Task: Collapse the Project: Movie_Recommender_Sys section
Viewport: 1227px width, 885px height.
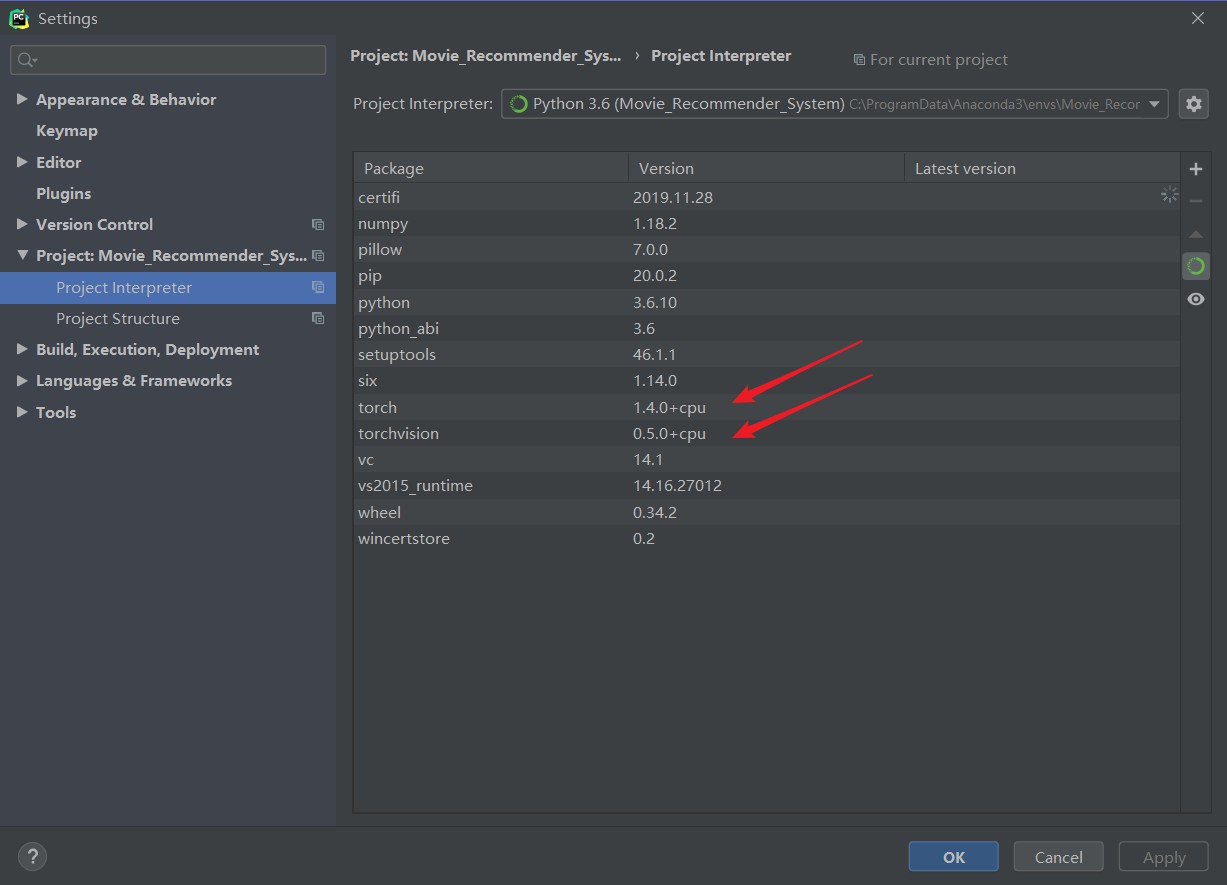Action: [22, 255]
